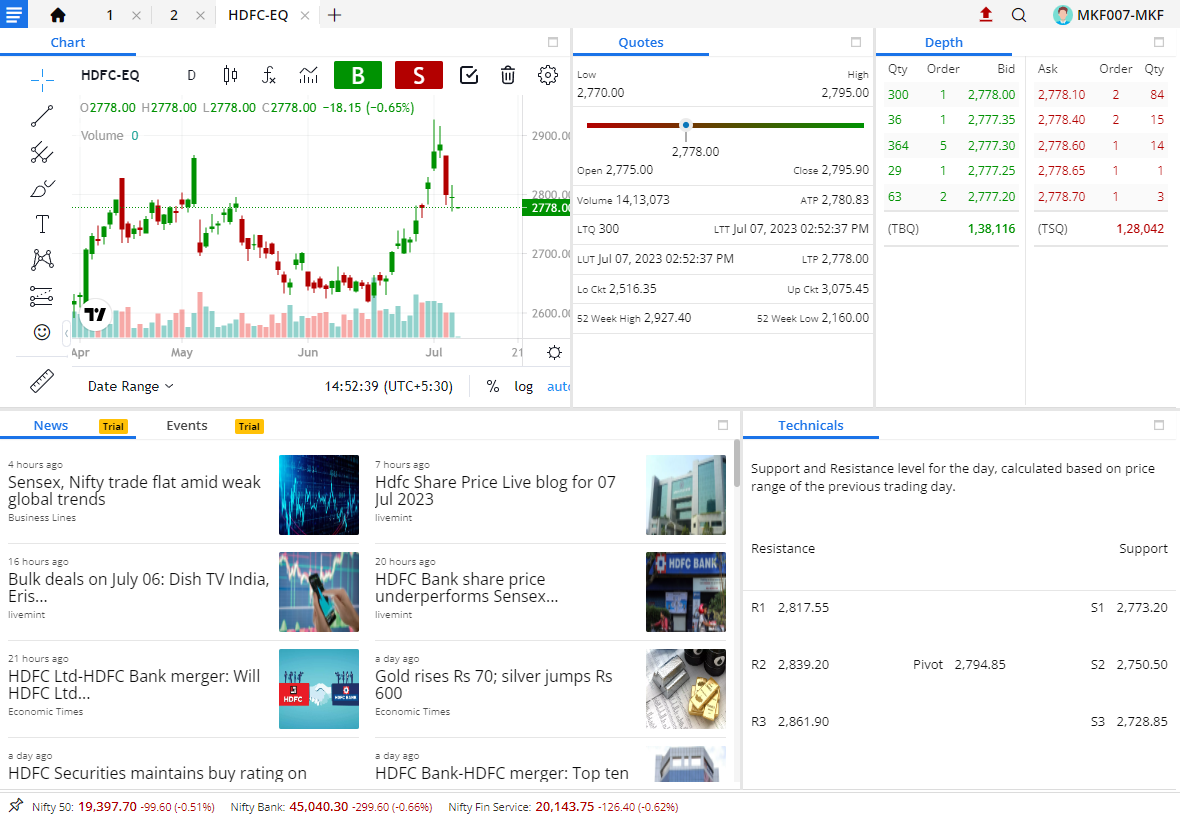
Task: Select the prediction and measurement tool
Action: point(42,296)
